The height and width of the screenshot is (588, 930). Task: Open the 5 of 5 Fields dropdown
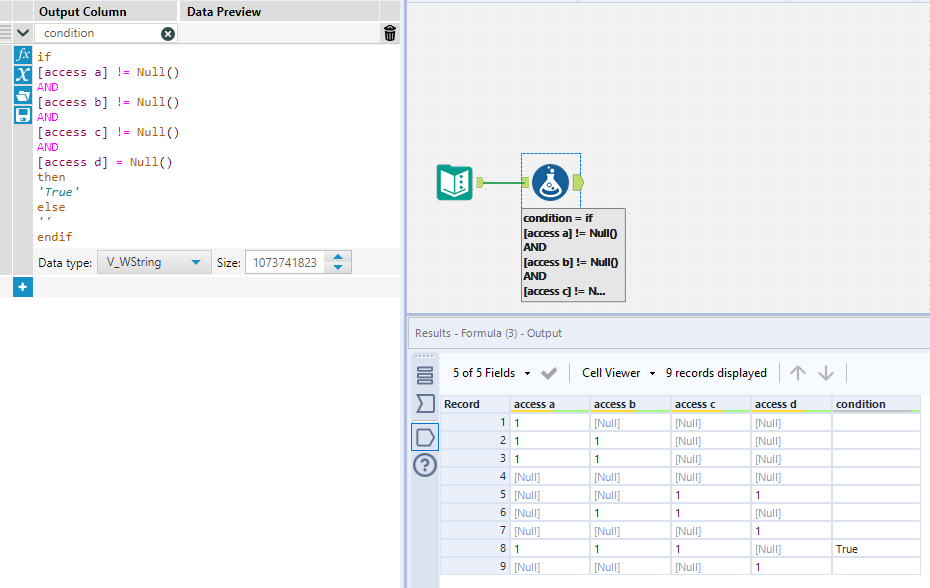(x=496, y=372)
